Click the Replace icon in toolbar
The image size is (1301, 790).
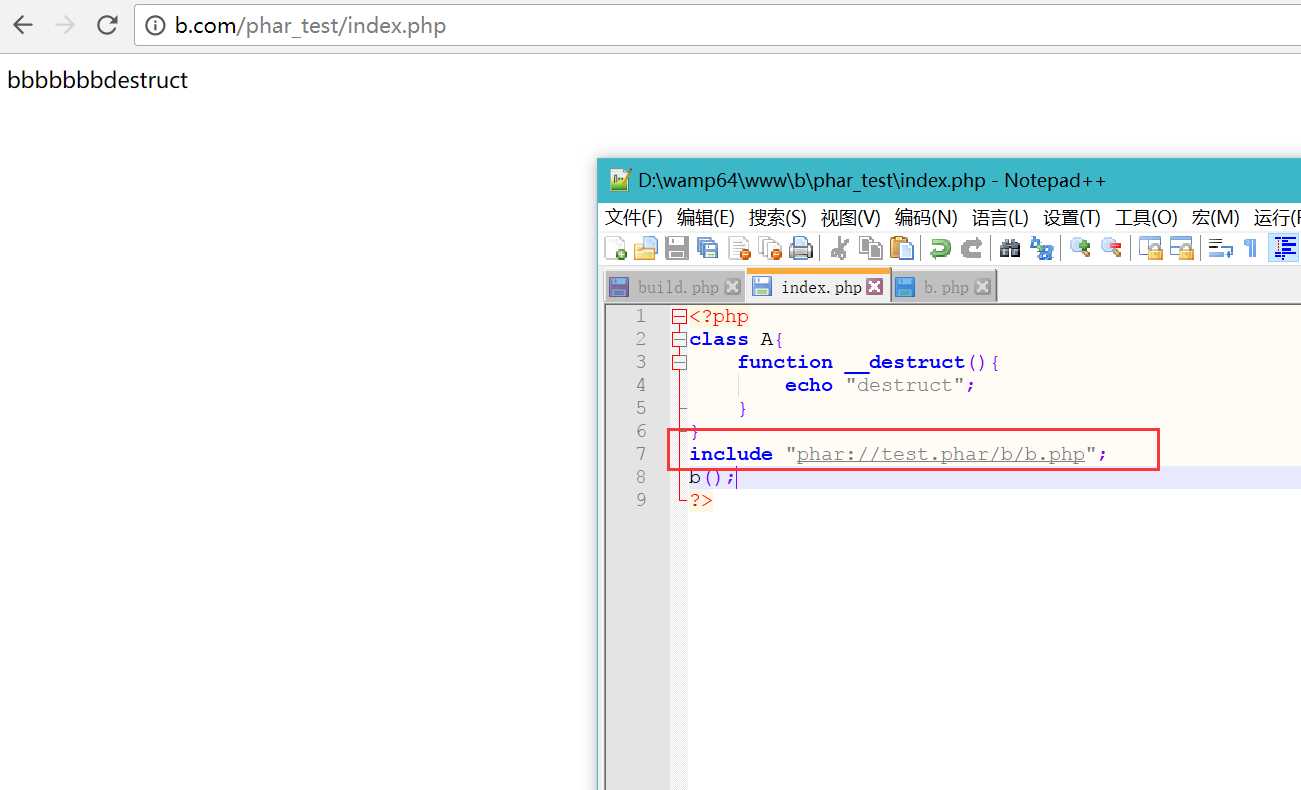point(1041,248)
